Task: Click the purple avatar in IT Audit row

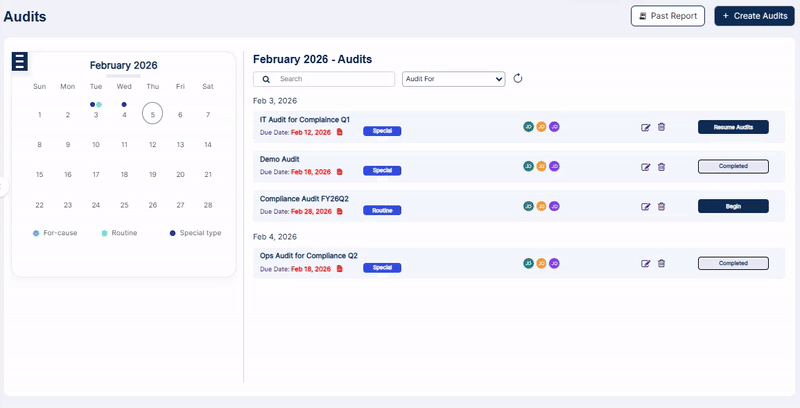Action: 554,126
